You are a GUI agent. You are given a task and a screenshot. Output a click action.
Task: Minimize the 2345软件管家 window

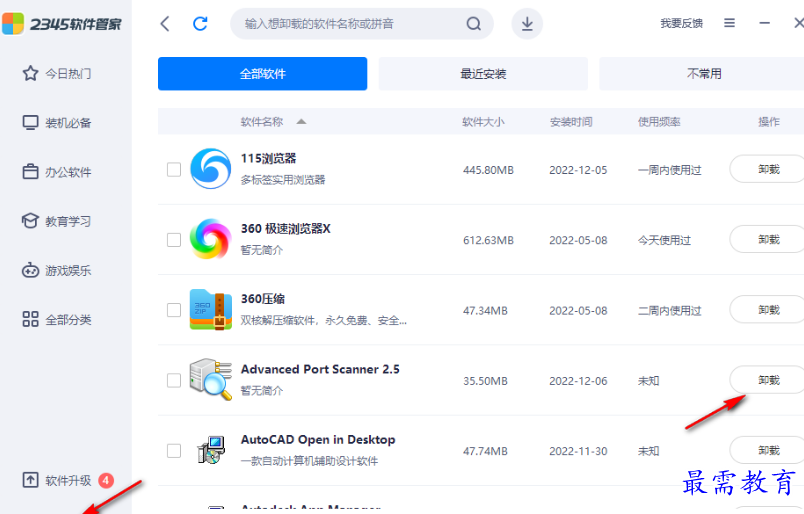click(765, 23)
